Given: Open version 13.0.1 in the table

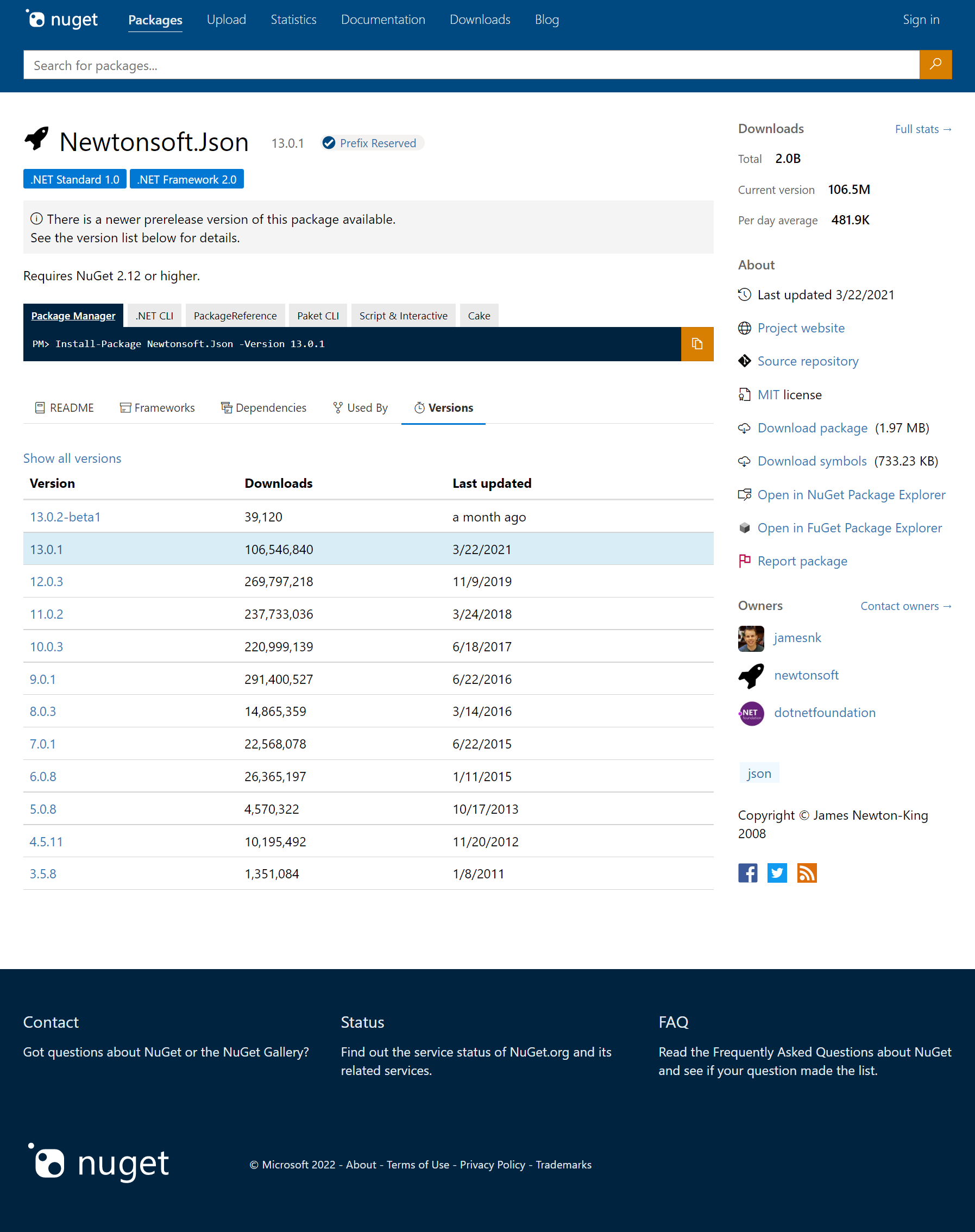Looking at the screenshot, I should 46,549.
